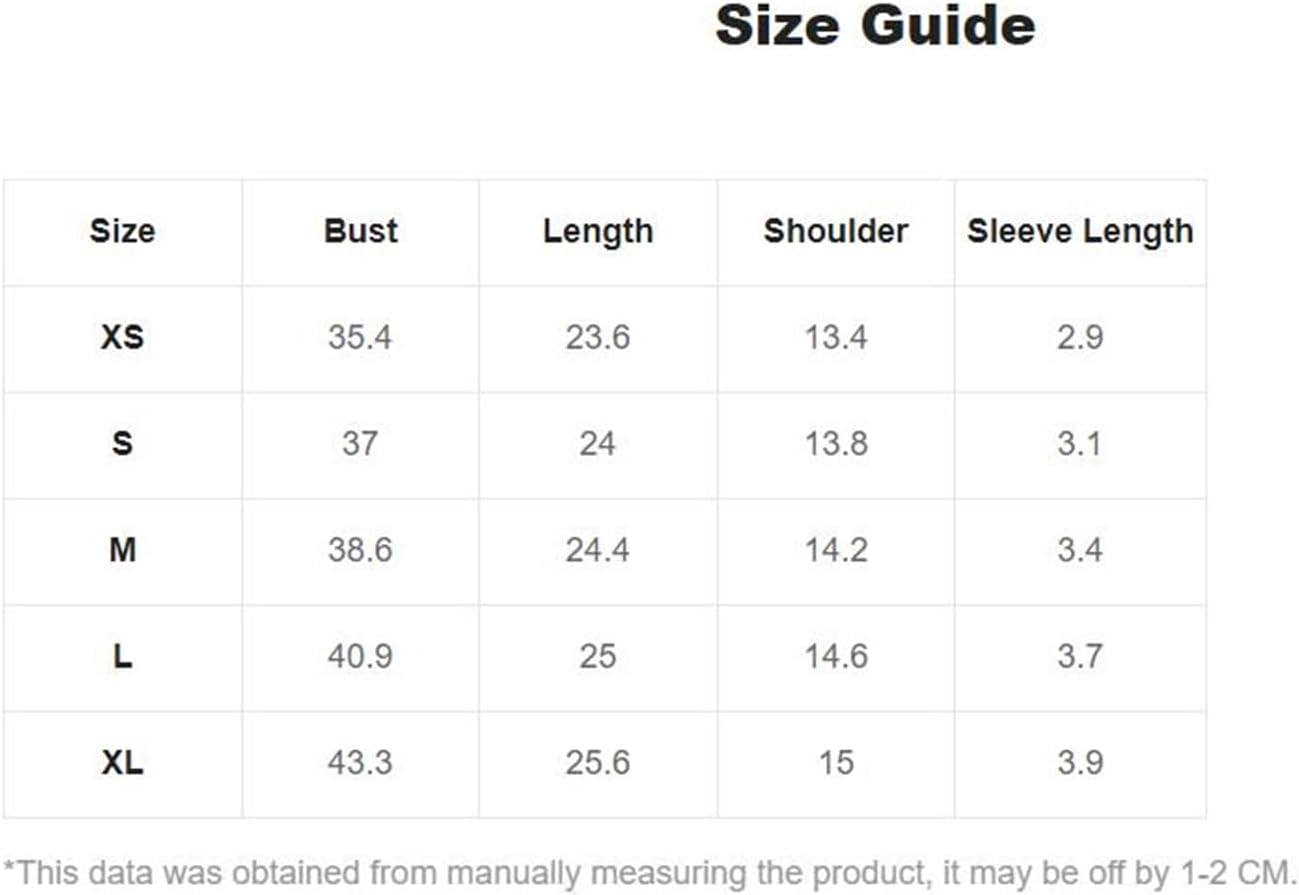Select the Size column header
Screen dimensions: 1299x895
click(x=122, y=231)
